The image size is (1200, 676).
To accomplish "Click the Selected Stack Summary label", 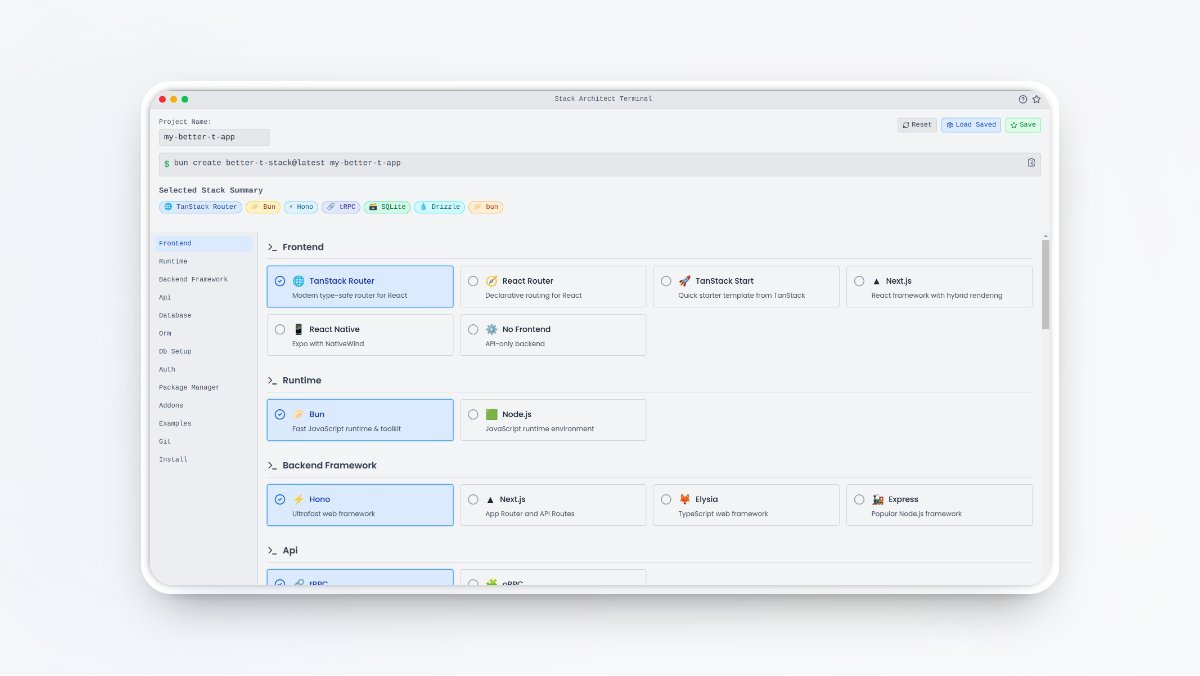I will coord(211,190).
